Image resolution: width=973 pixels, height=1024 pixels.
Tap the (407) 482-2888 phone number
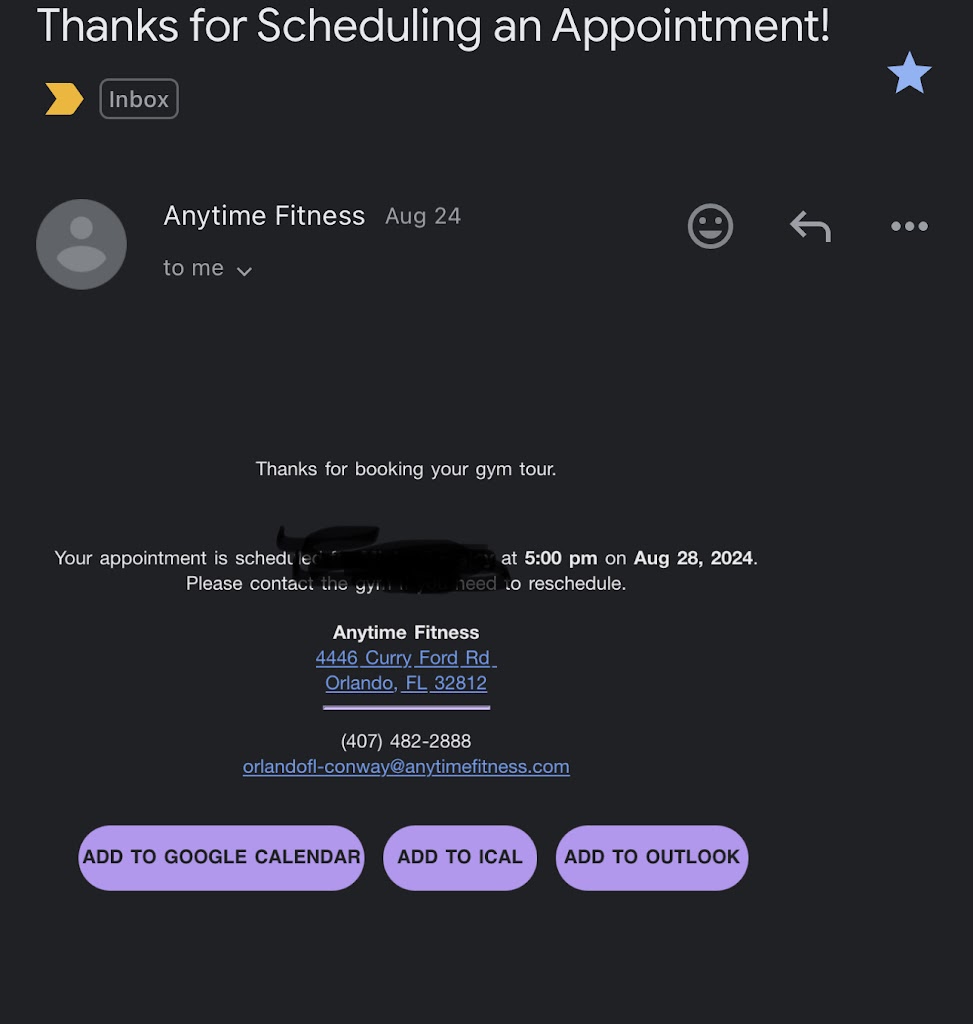(405, 741)
